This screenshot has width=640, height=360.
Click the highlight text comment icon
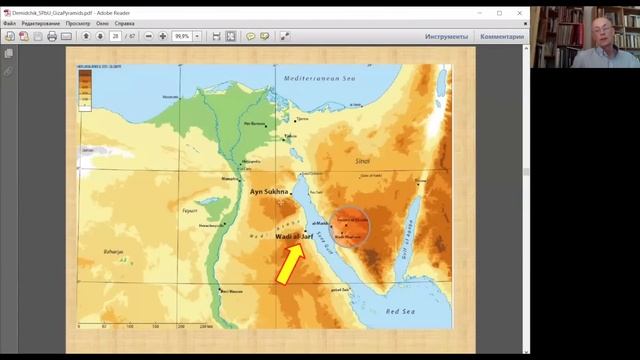point(264,36)
